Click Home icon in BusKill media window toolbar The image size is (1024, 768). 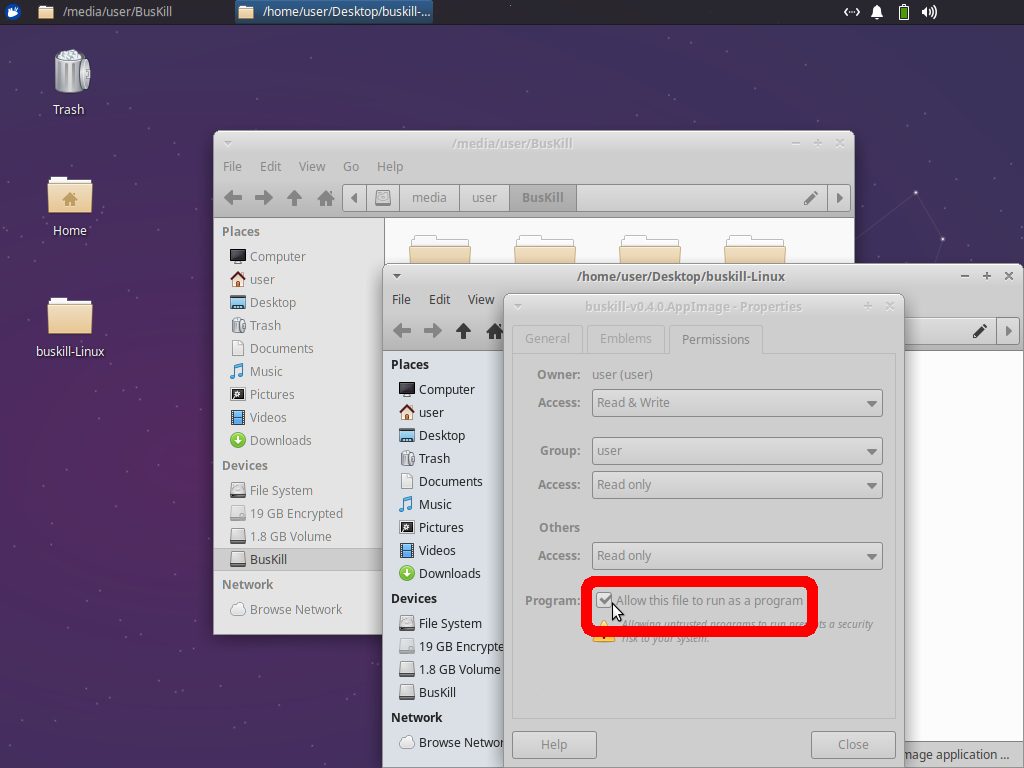(x=325, y=198)
